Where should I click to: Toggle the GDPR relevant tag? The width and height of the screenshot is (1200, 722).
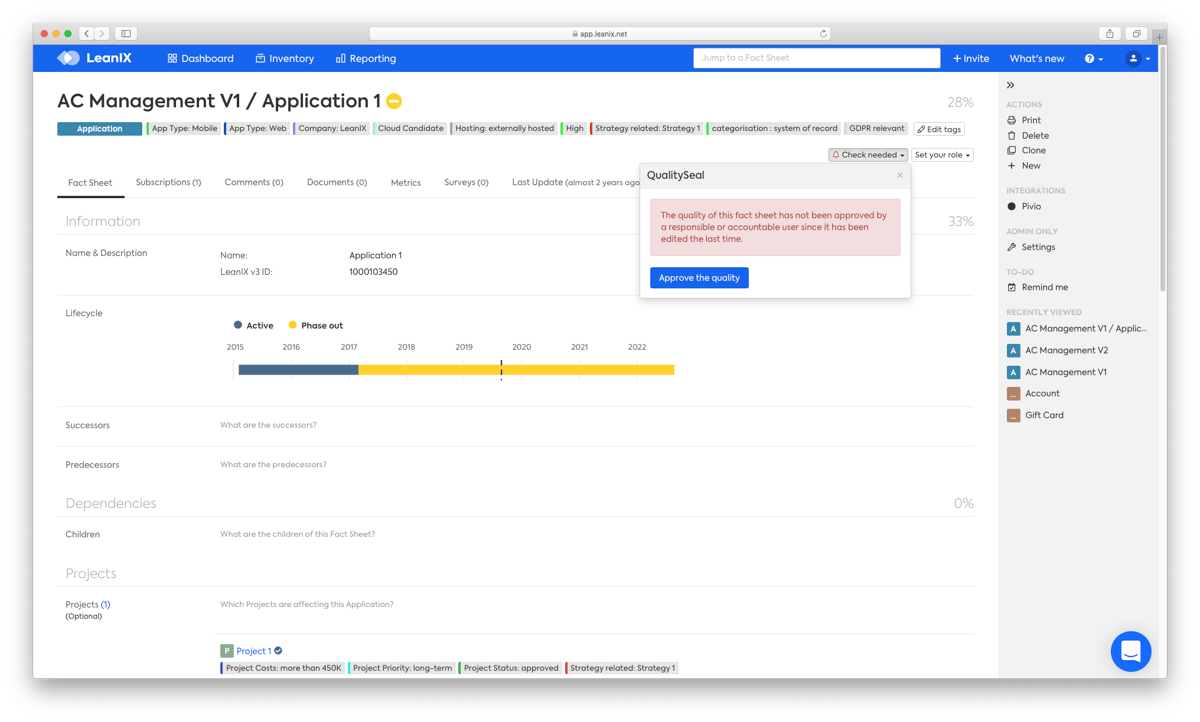(875, 128)
